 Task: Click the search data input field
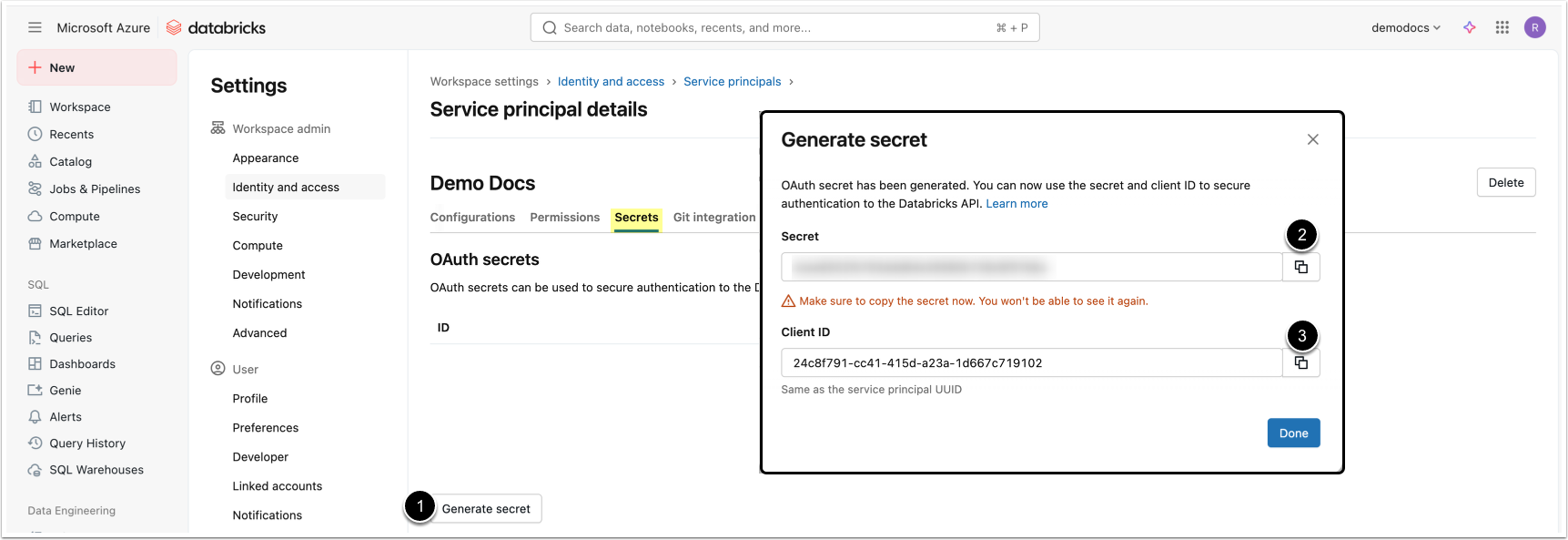(x=774, y=28)
